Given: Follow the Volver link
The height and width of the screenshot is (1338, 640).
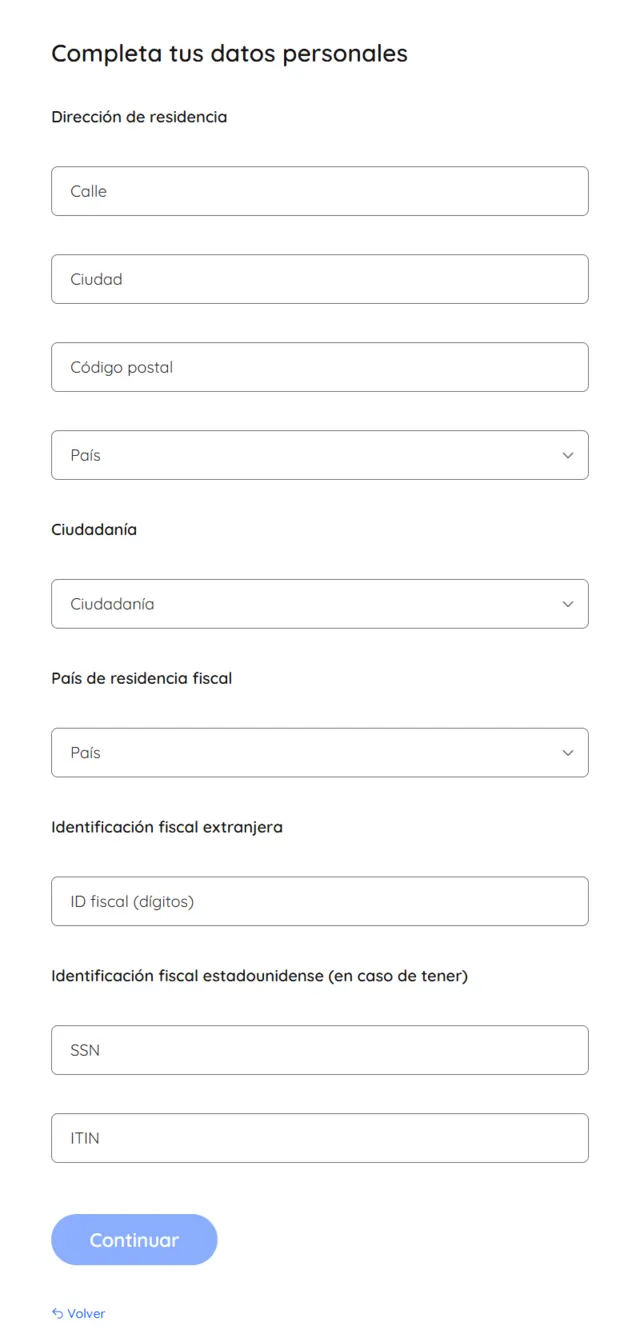Looking at the screenshot, I should [83, 1313].
